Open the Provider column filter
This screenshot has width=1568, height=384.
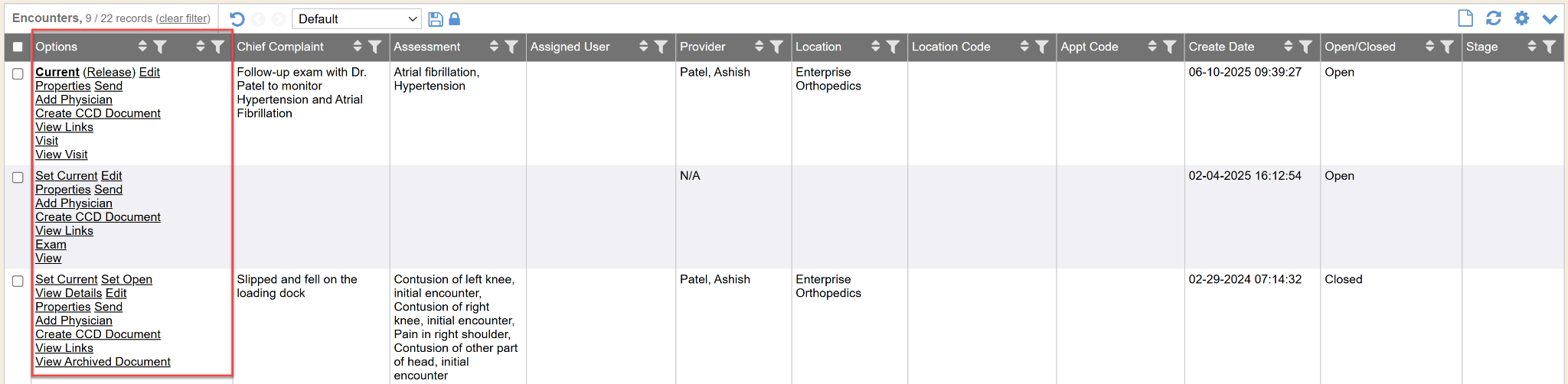click(x=776, y=47)
